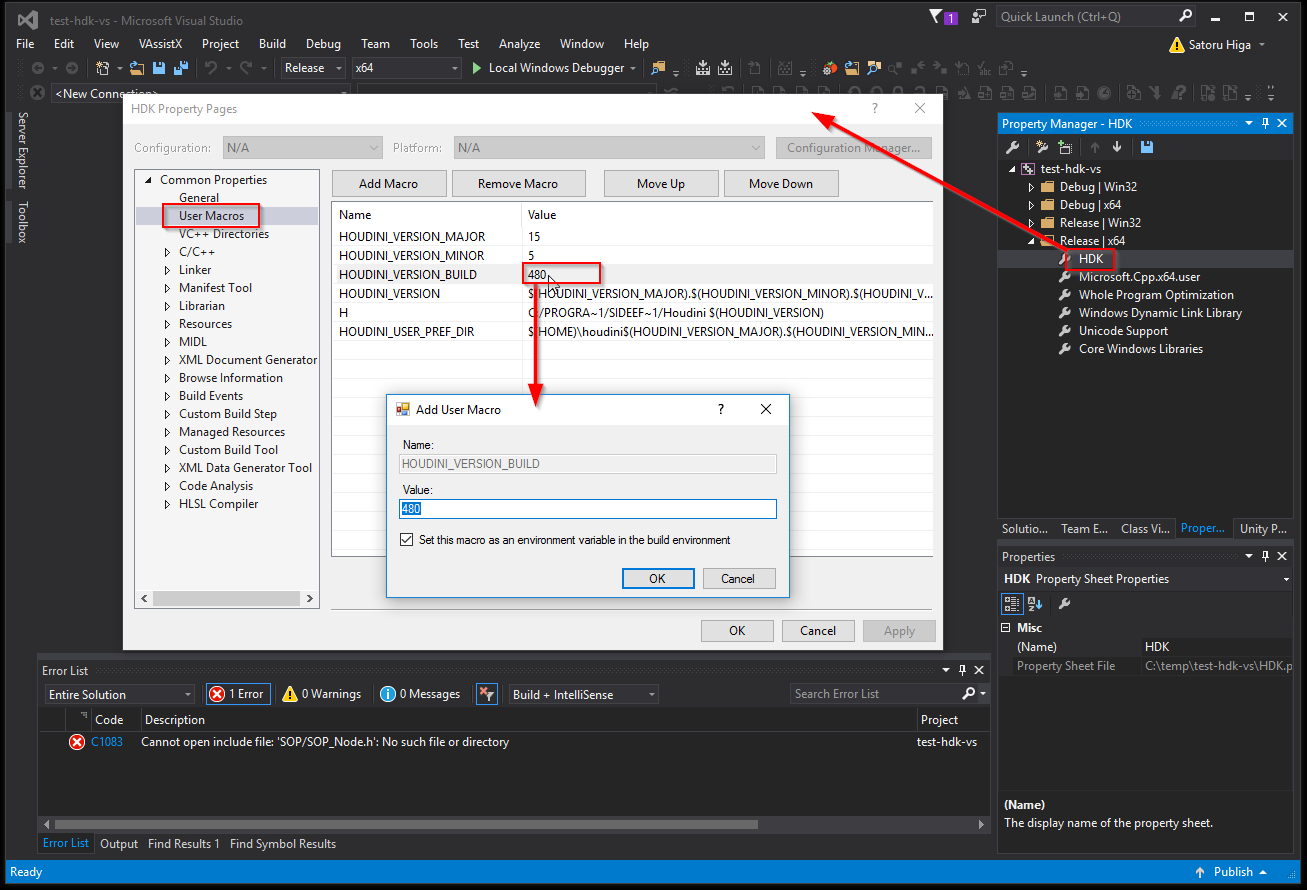This screenshot has height=890, width=1307.
Task: Click the Move Down button in HDK Property Pages
Action: click(781, 184)
